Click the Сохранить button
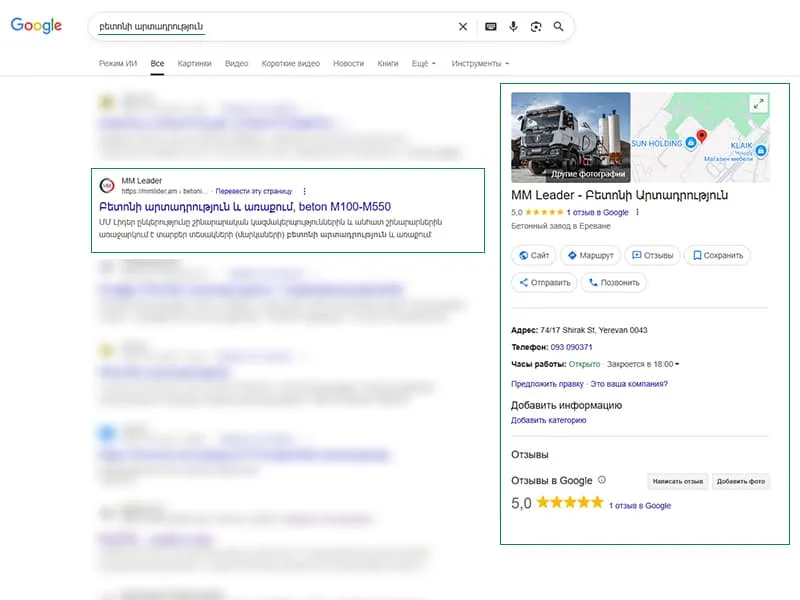The image size is (800, 600). tap(717, 255)
